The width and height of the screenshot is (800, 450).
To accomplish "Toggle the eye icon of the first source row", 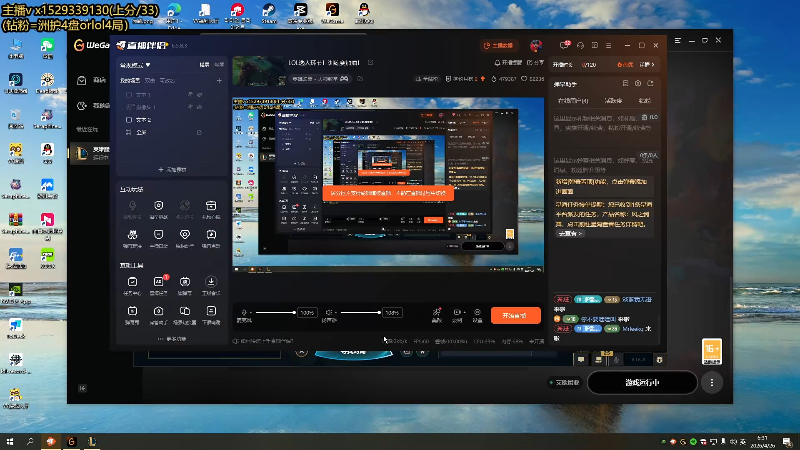I will coord(199,95).
